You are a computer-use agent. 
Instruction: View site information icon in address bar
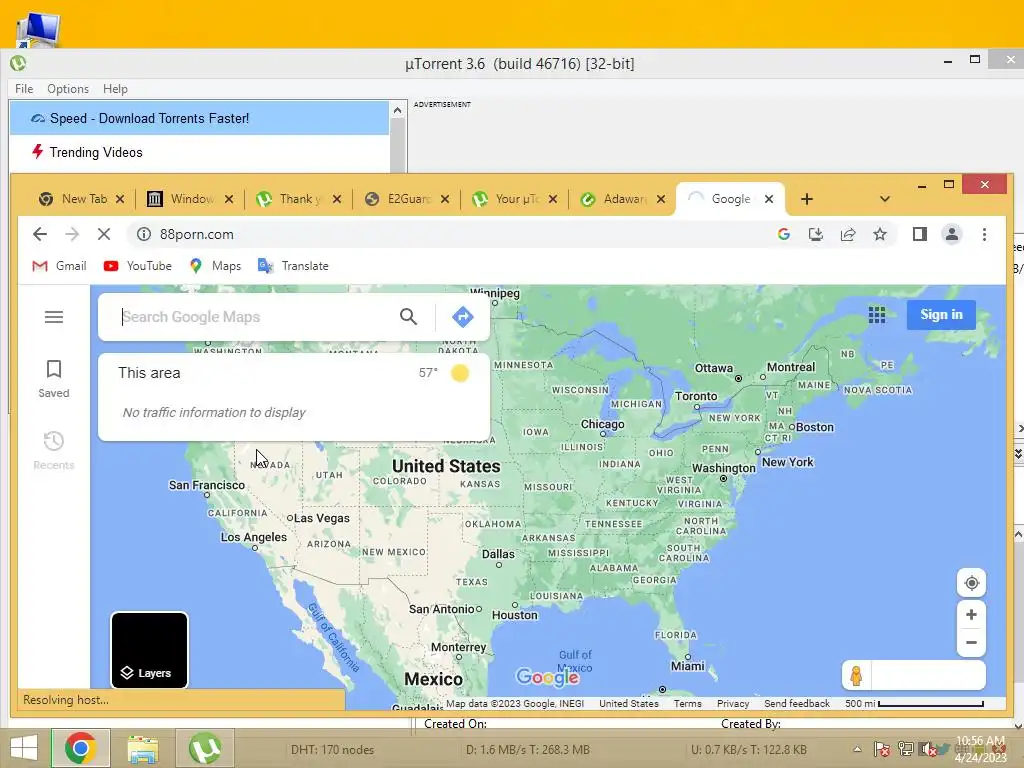point(144,234)
